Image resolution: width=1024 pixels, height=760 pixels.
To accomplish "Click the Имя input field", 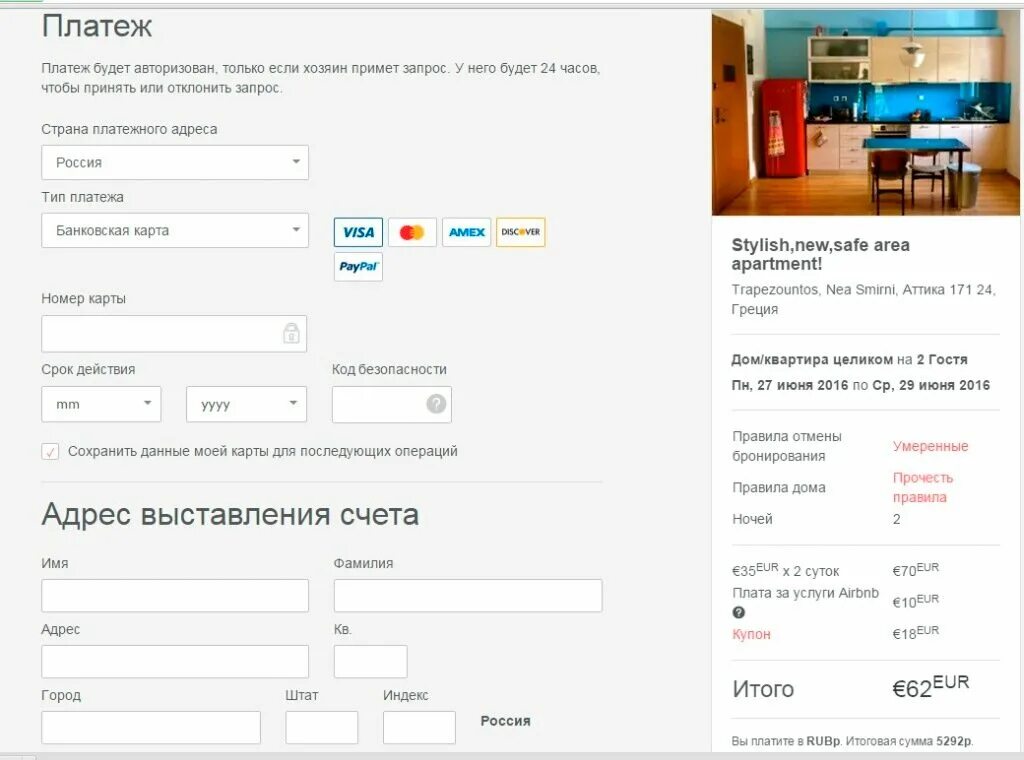I will pos(175,595).
